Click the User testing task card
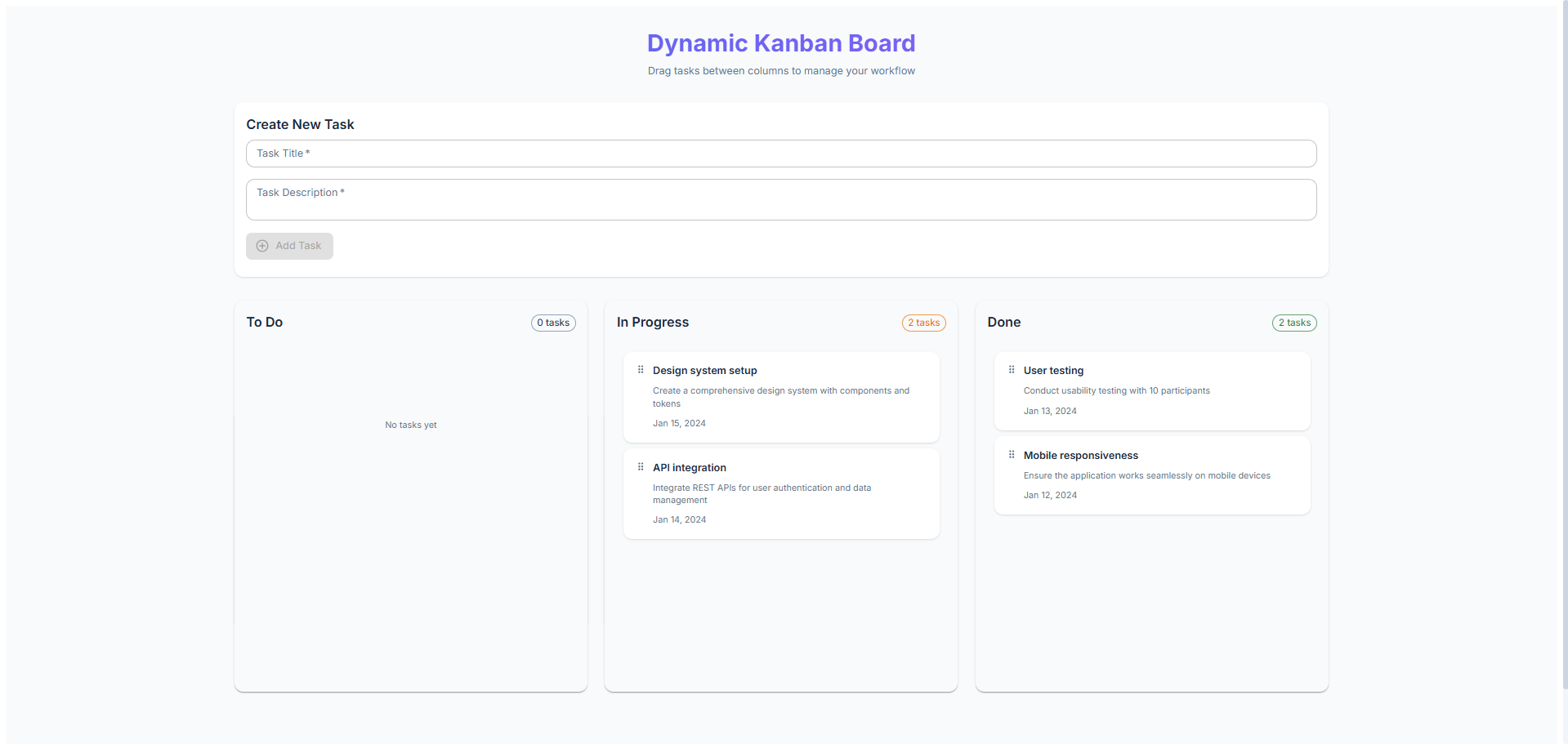This screenshot has width=1568, height=744. click(x=1151, y=390)
